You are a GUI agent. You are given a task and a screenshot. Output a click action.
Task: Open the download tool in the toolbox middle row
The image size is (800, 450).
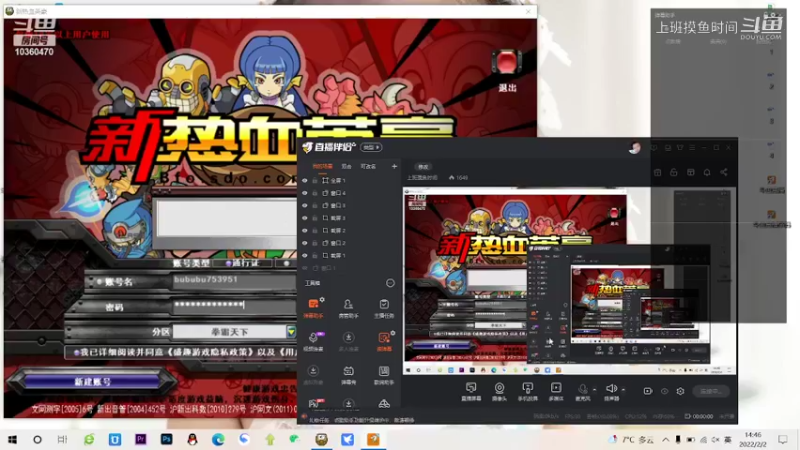pos(348,341)
